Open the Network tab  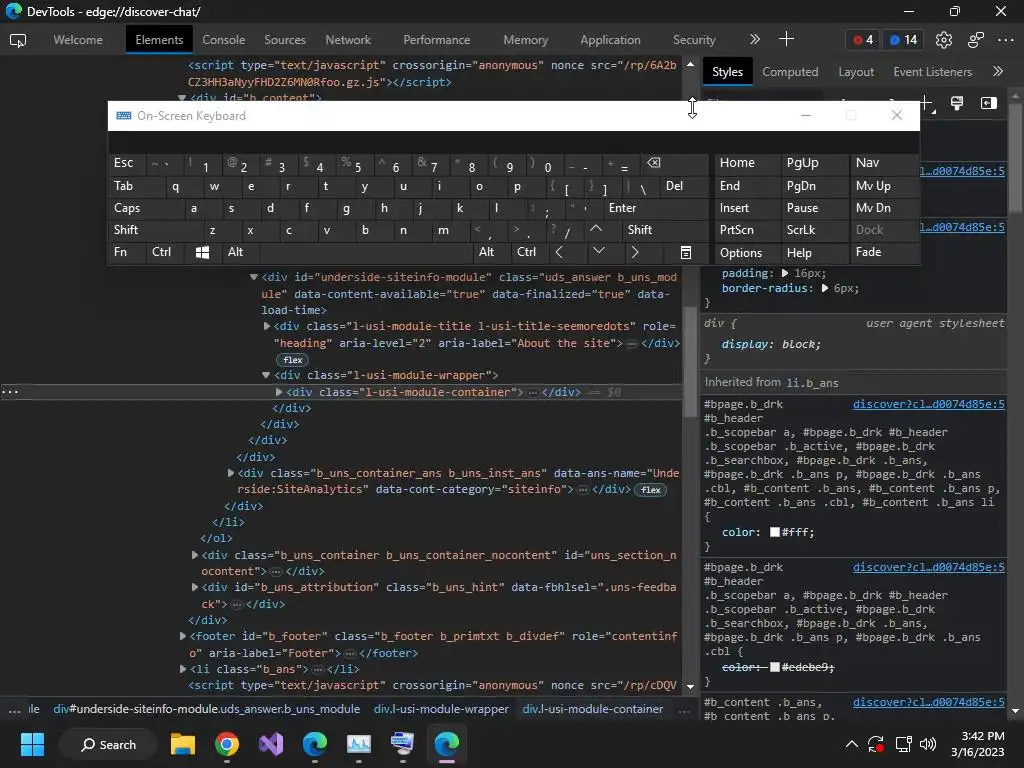(348, 40)
